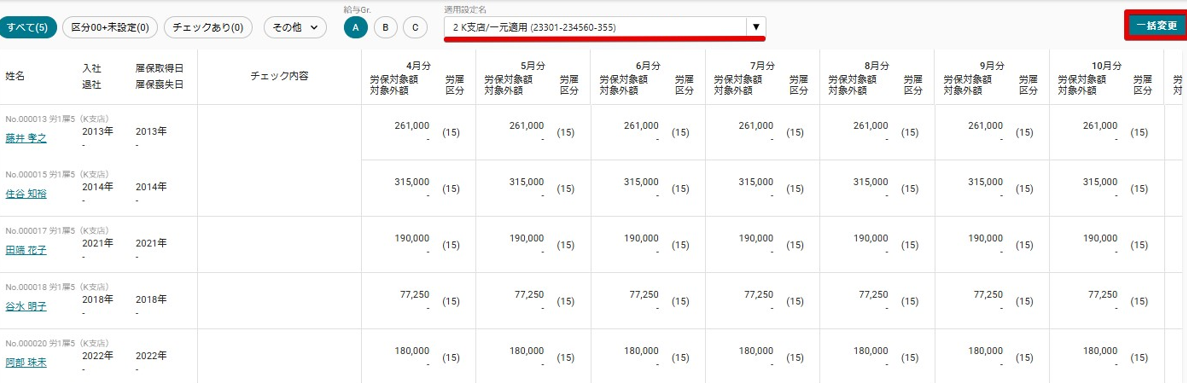1187x383 pixels.
Task: Select 190,000 in the 6月分 column
Action: 641,238
